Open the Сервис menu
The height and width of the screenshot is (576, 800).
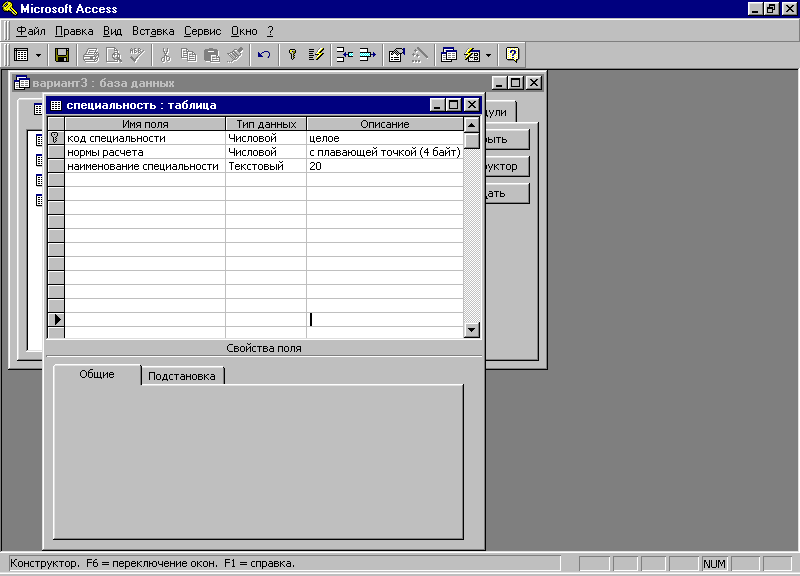[203, 31]
